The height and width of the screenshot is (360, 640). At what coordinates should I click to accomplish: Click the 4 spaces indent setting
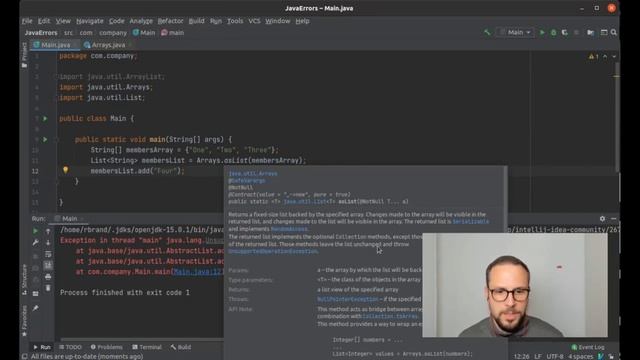tap(580, 356)
